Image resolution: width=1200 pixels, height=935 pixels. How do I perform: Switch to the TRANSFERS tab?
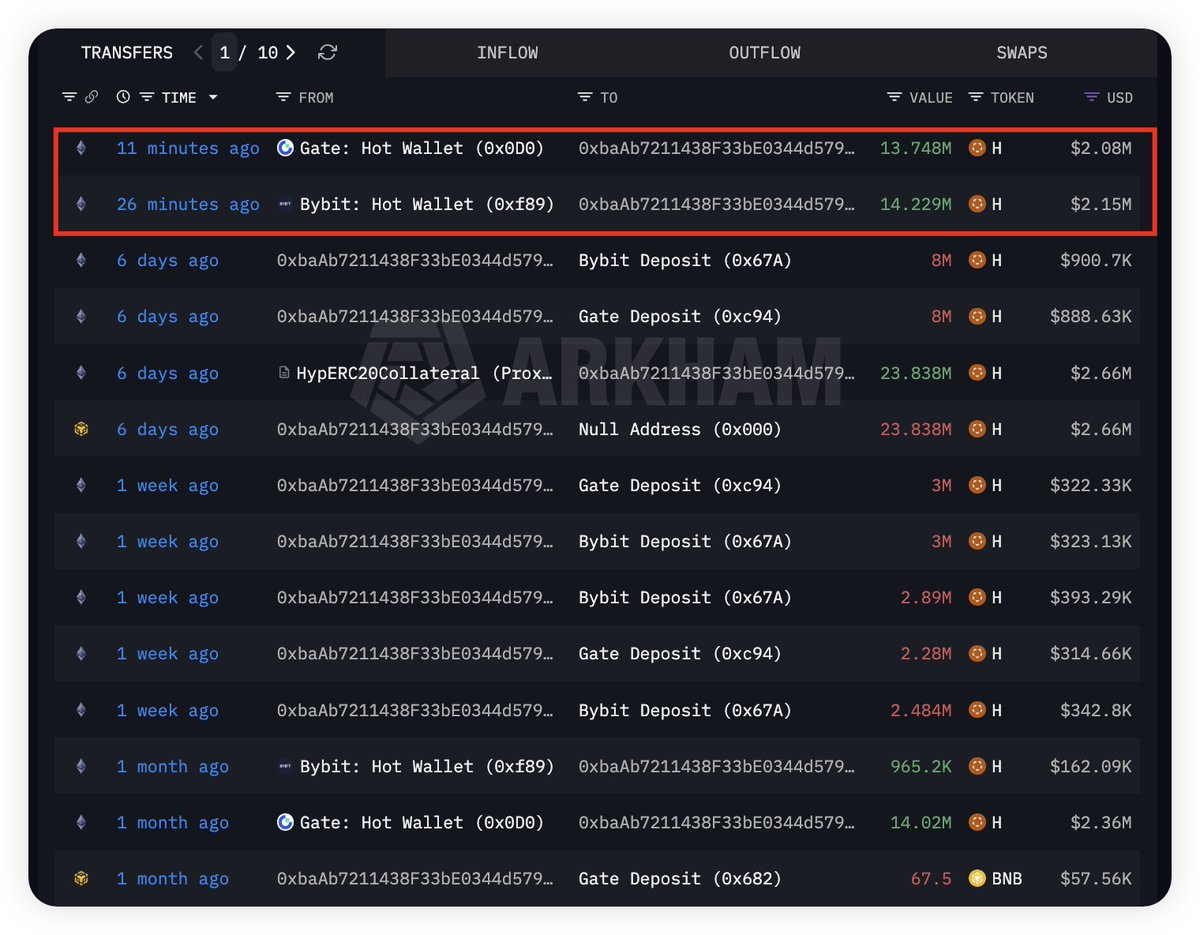tap(127, 52)
